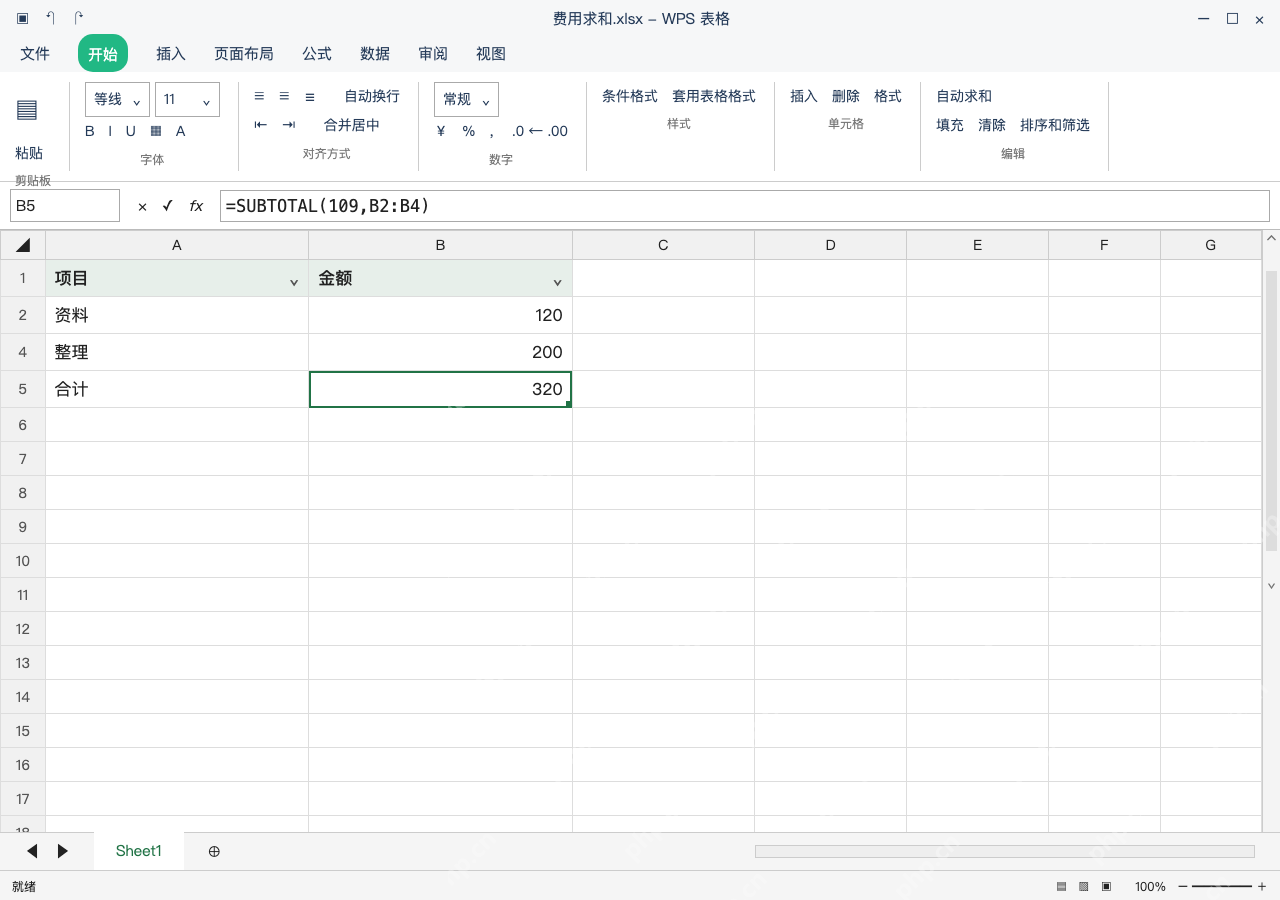Cancel formula entry with the × icon
The height and width of the screenshot is (900, 1280).
142,206
